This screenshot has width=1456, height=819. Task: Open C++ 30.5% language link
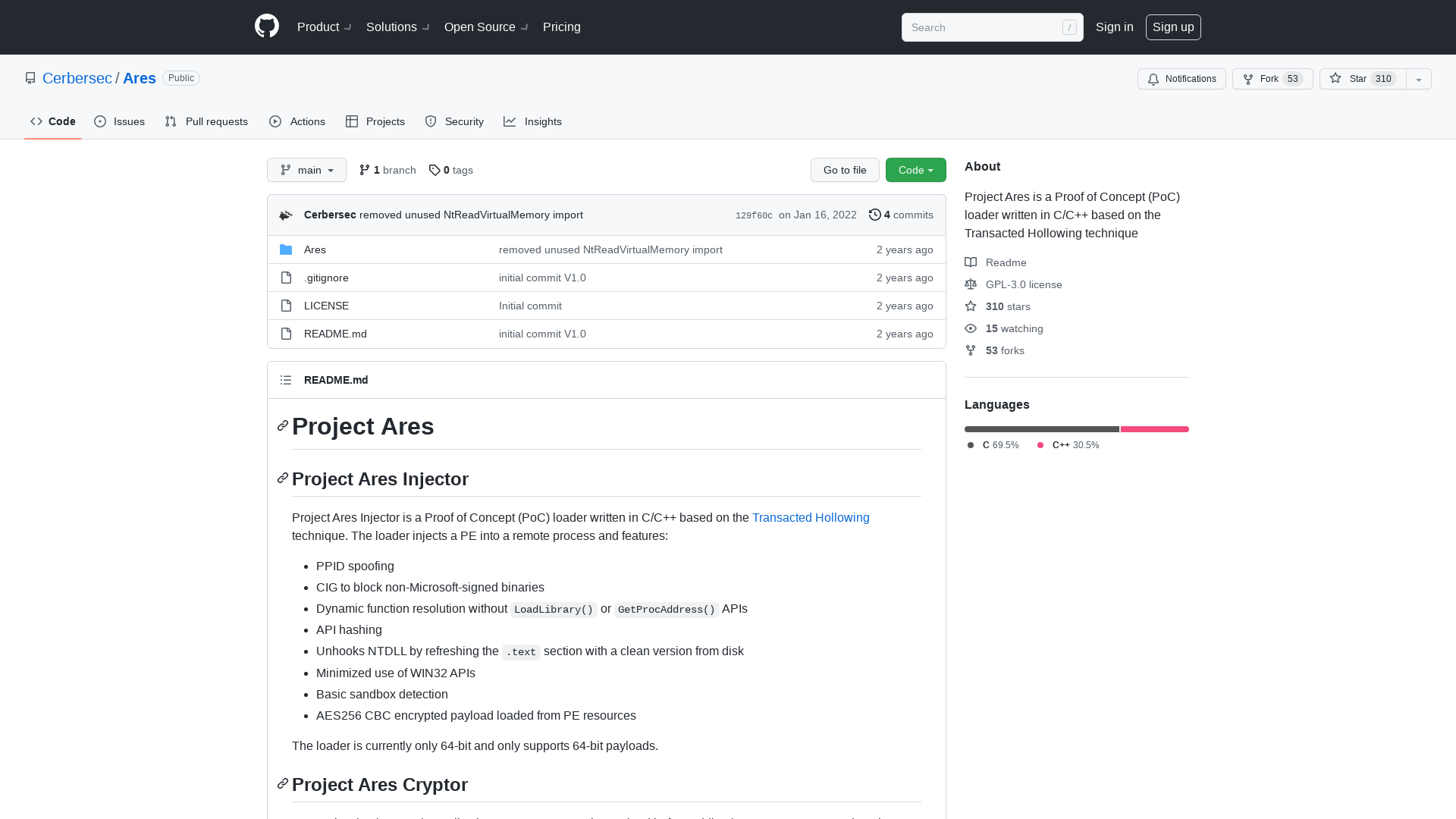point(1068,445)
